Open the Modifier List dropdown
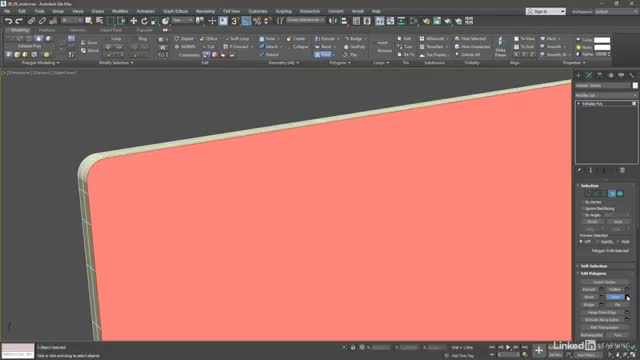Image resolution: width=640 pixels, height=360 pixels. (606, 95)
